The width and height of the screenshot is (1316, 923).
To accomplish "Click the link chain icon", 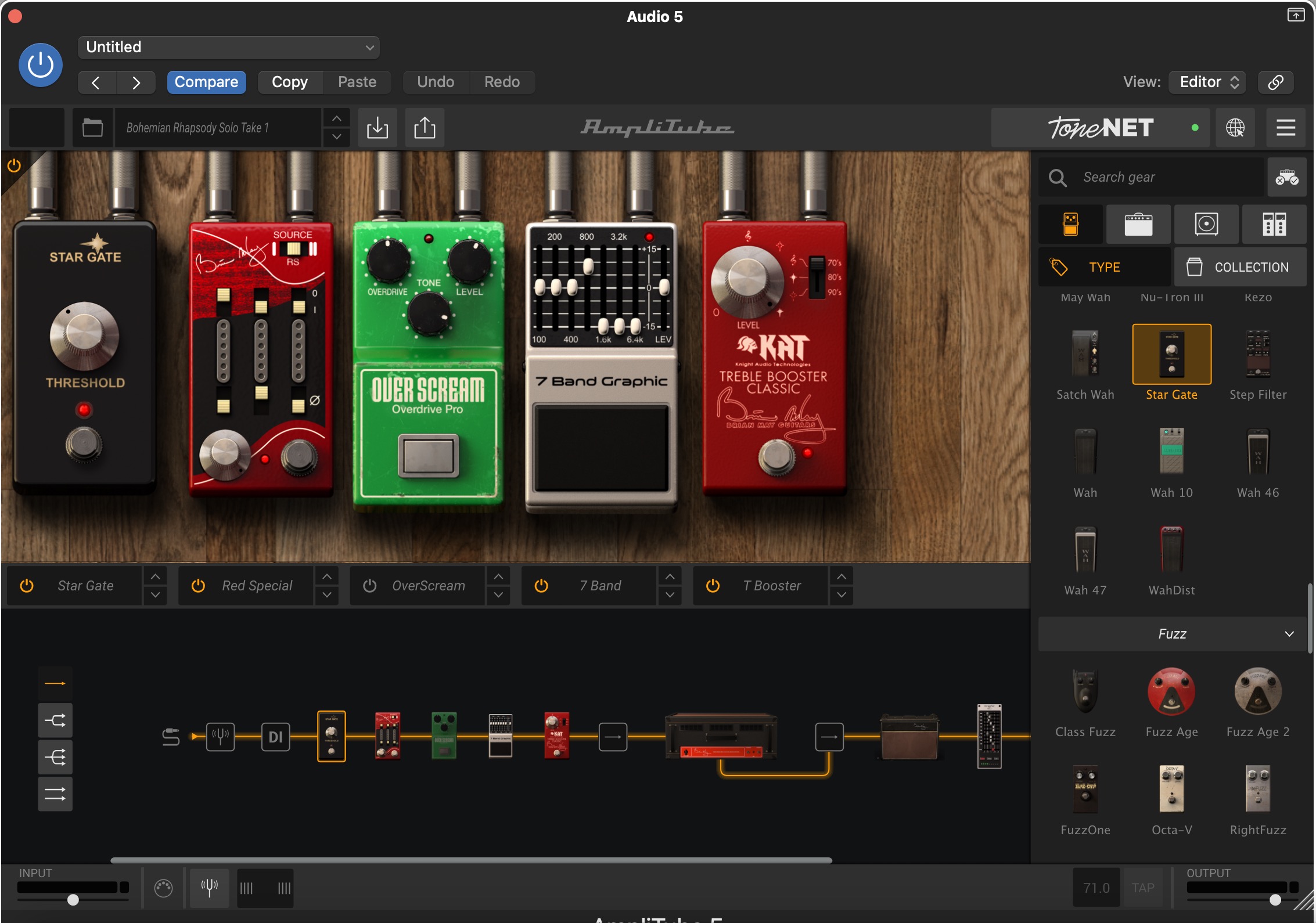I will 1275,82.
